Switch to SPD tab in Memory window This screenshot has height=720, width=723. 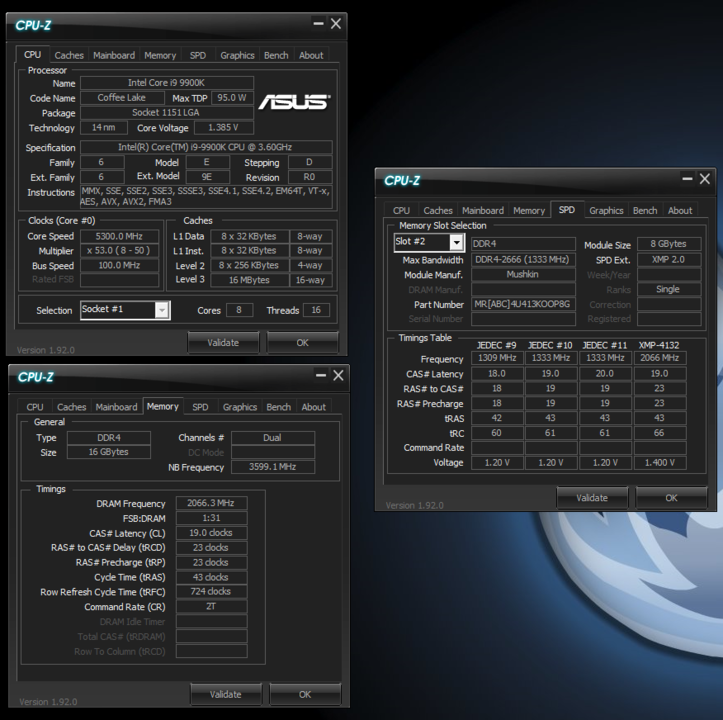pyautogui.click(x=200, y=407)
